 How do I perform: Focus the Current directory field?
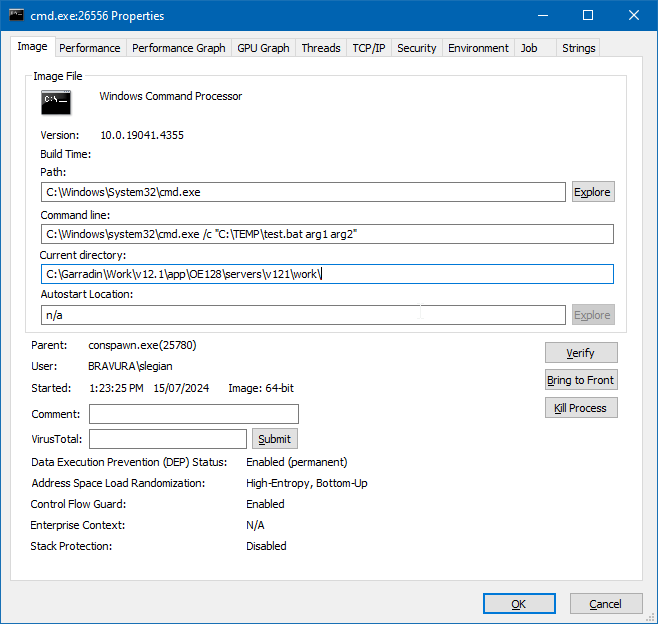pyautogui.click(x=327, y=274)
